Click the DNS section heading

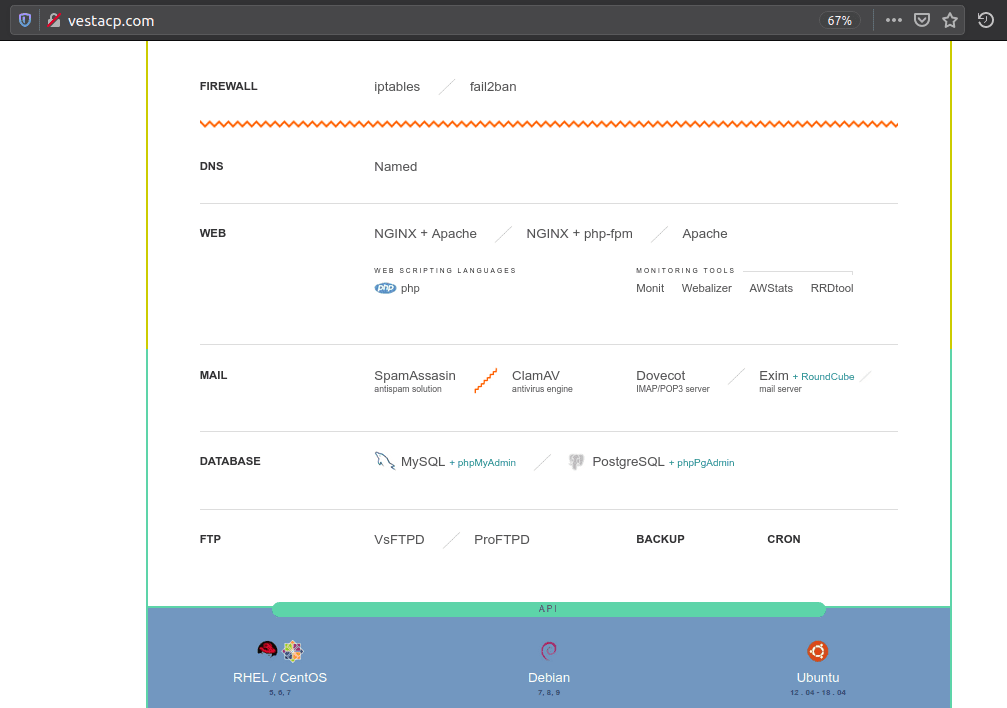click(211, 166)
